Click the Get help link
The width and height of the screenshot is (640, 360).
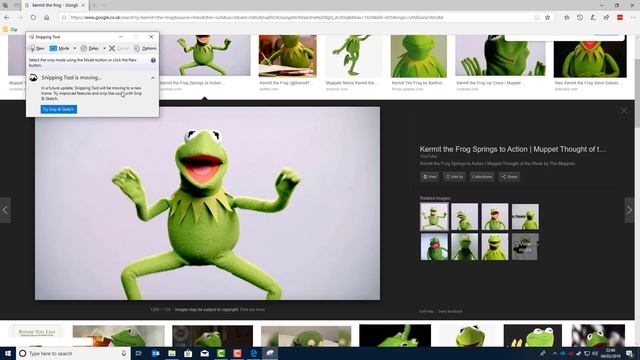[x=427, y=311]
